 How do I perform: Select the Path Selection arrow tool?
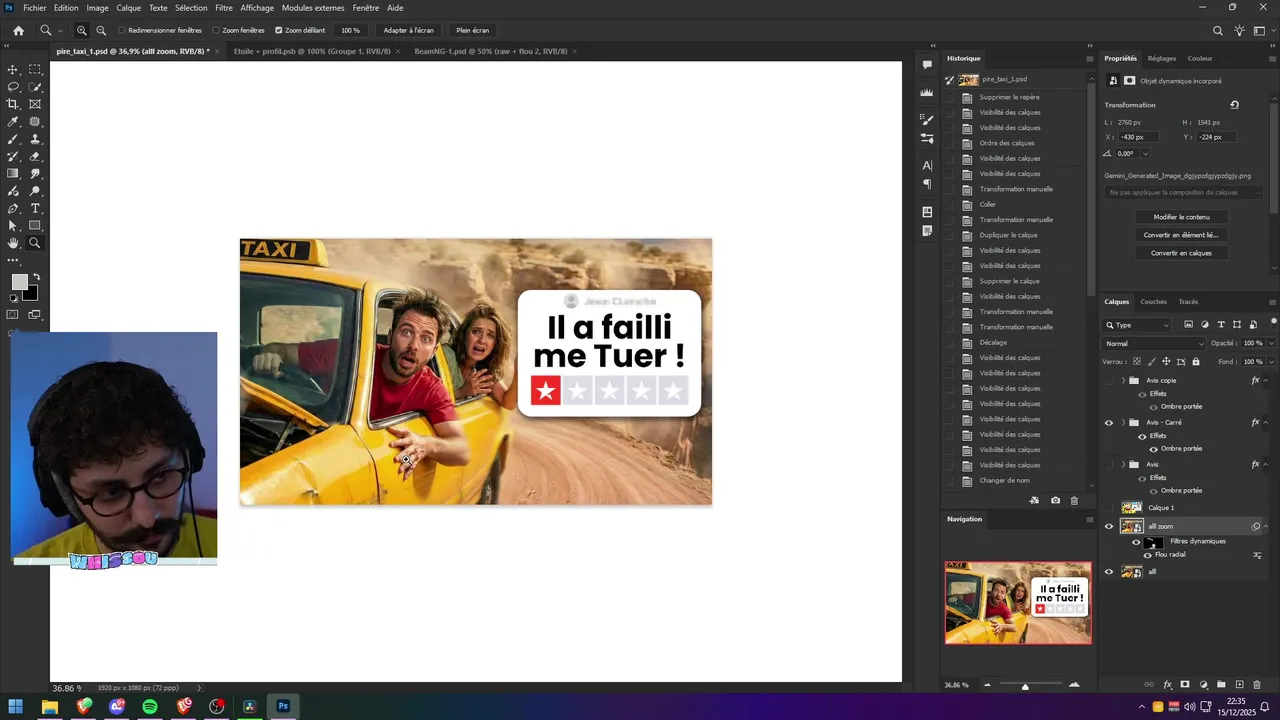(13, 225)
